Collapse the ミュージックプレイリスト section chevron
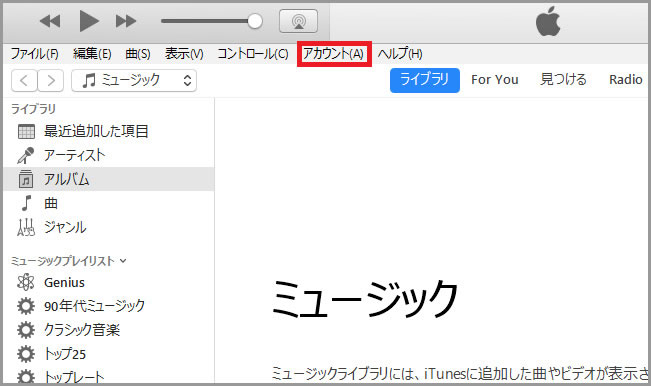Screen dimensions: 651x386 (x=123, y=261)
